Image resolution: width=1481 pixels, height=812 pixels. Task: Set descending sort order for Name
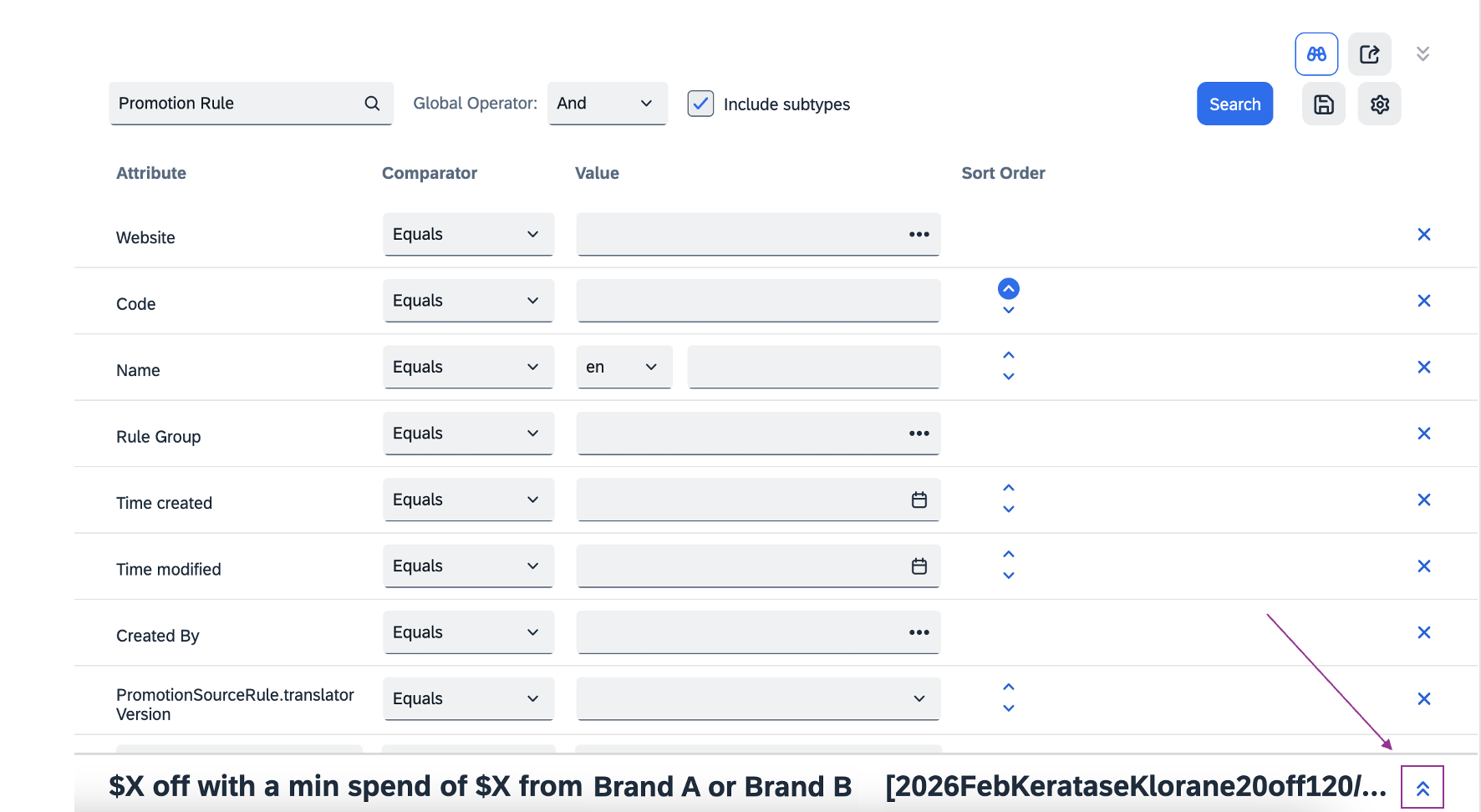click(1009, 377)
